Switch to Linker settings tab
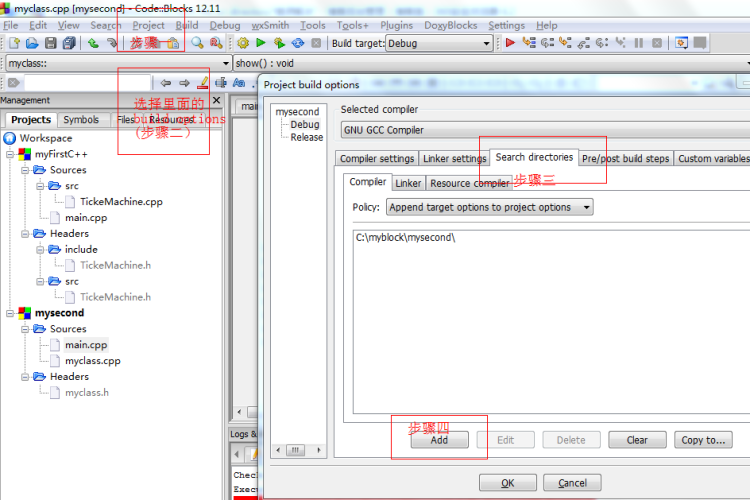The image size is (750, 500). tap(454, 158)
